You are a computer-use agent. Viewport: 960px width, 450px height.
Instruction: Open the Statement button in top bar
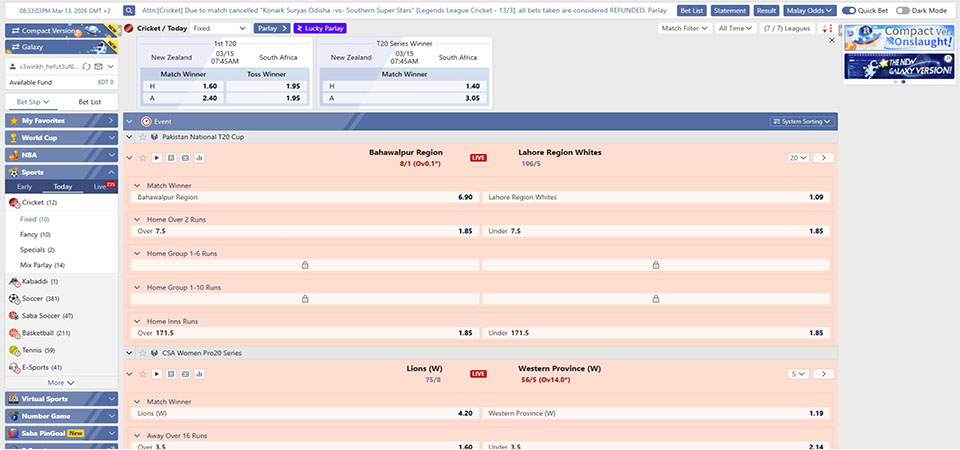click(730, 10)
